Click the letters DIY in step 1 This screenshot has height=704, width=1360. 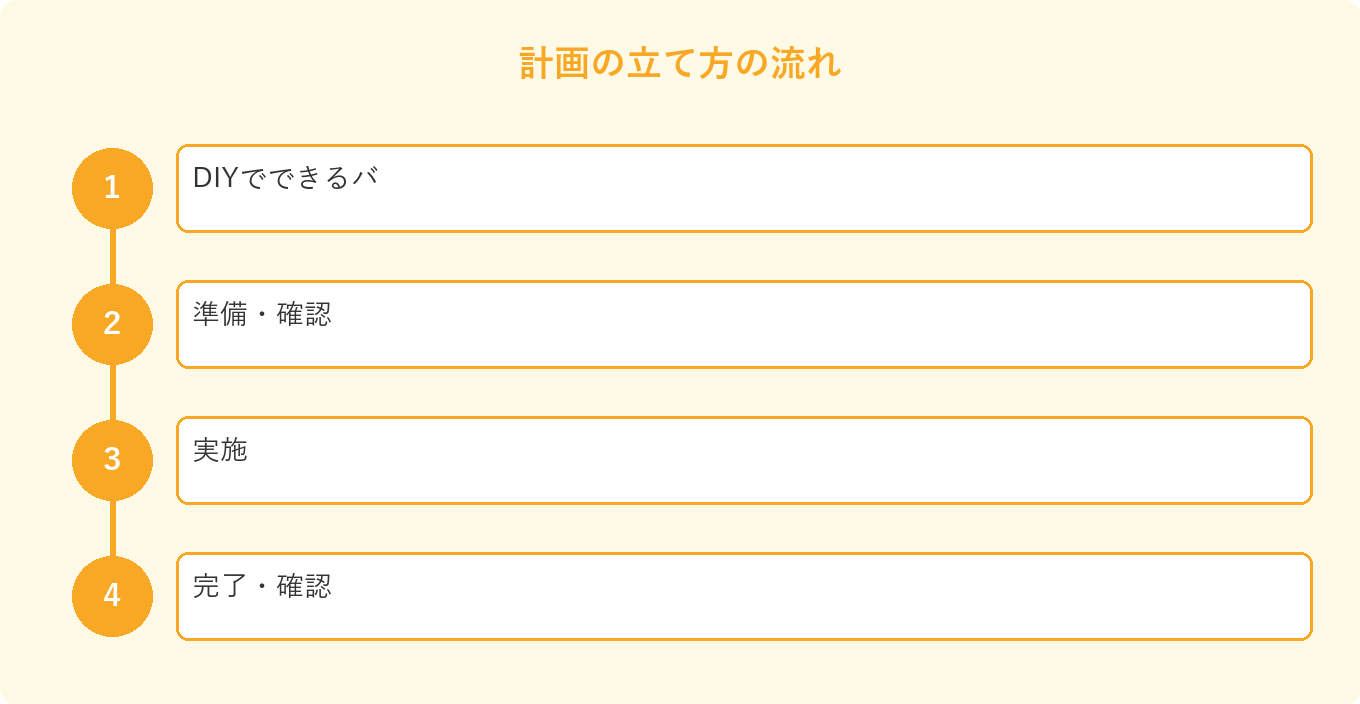click(216, 178)
